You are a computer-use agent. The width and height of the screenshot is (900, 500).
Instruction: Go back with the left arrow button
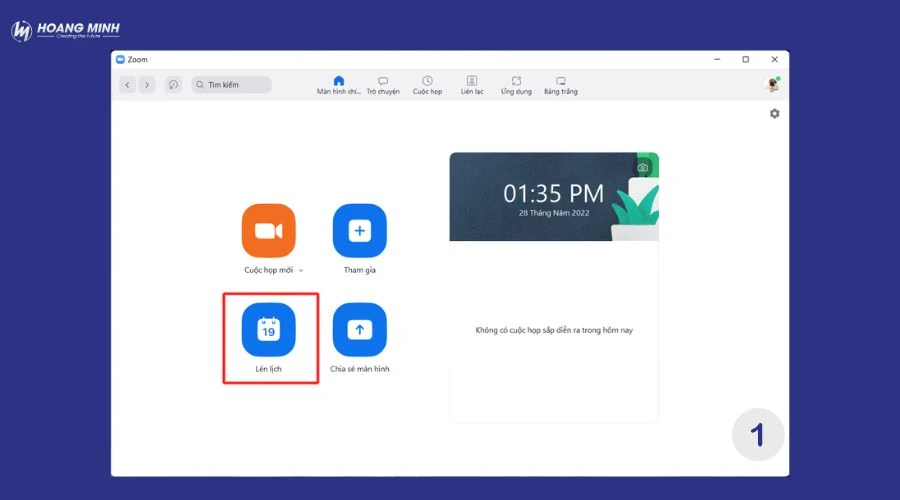[x=127, y=84]
